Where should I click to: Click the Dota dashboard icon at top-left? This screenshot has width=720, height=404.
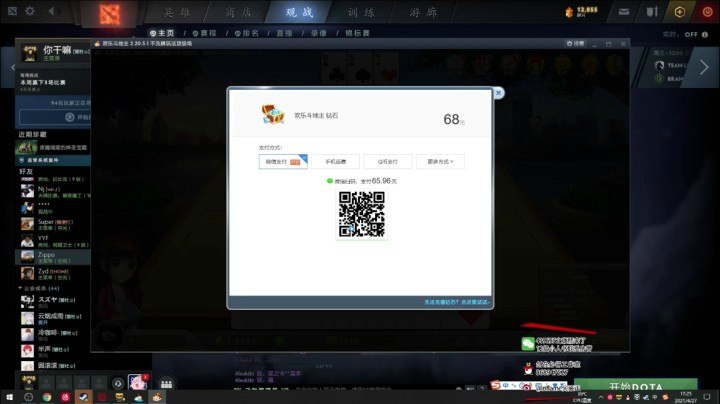pyautogui.click(x=12, y=11)
